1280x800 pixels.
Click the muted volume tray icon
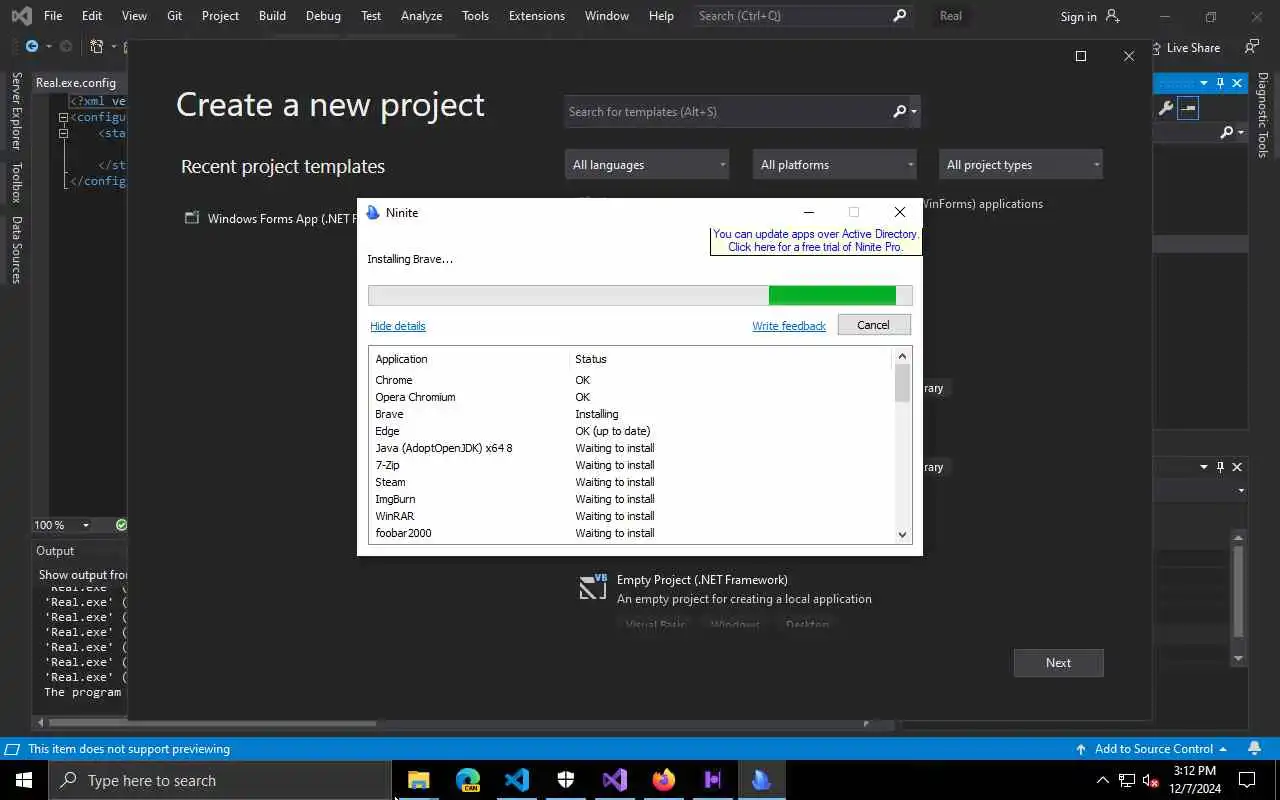tap(1151, 780)
